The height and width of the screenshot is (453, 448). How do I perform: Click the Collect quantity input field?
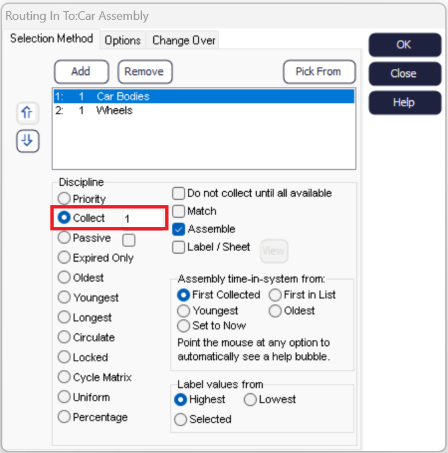[143, 219]
